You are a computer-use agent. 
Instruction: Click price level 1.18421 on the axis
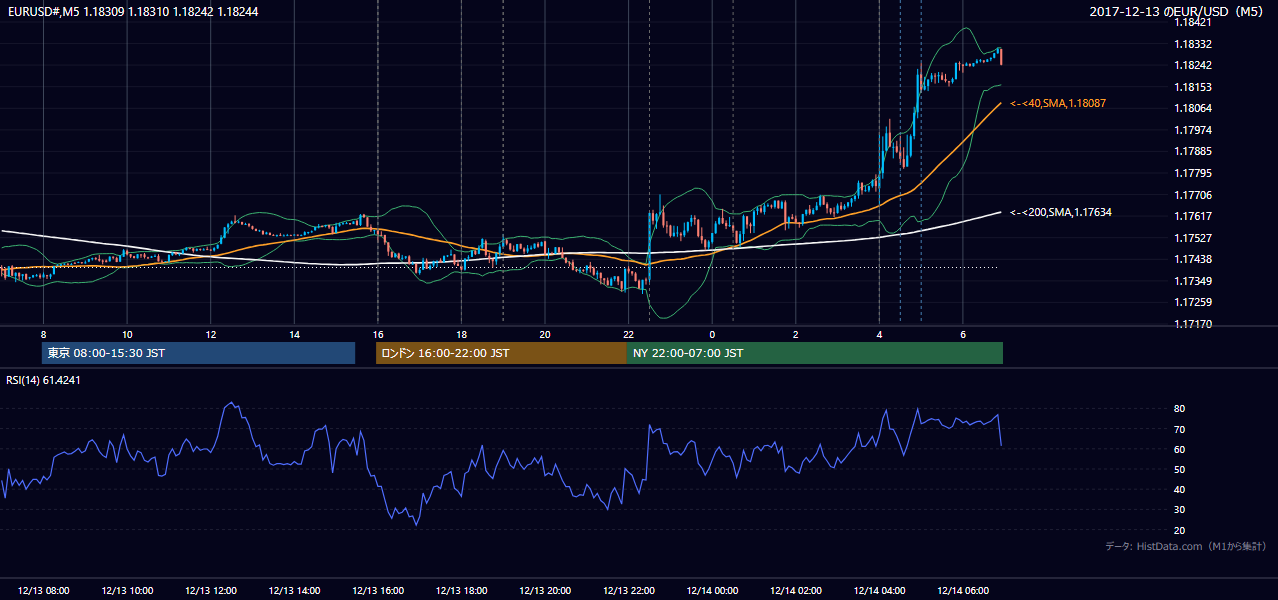click(x=1192, y=22)
